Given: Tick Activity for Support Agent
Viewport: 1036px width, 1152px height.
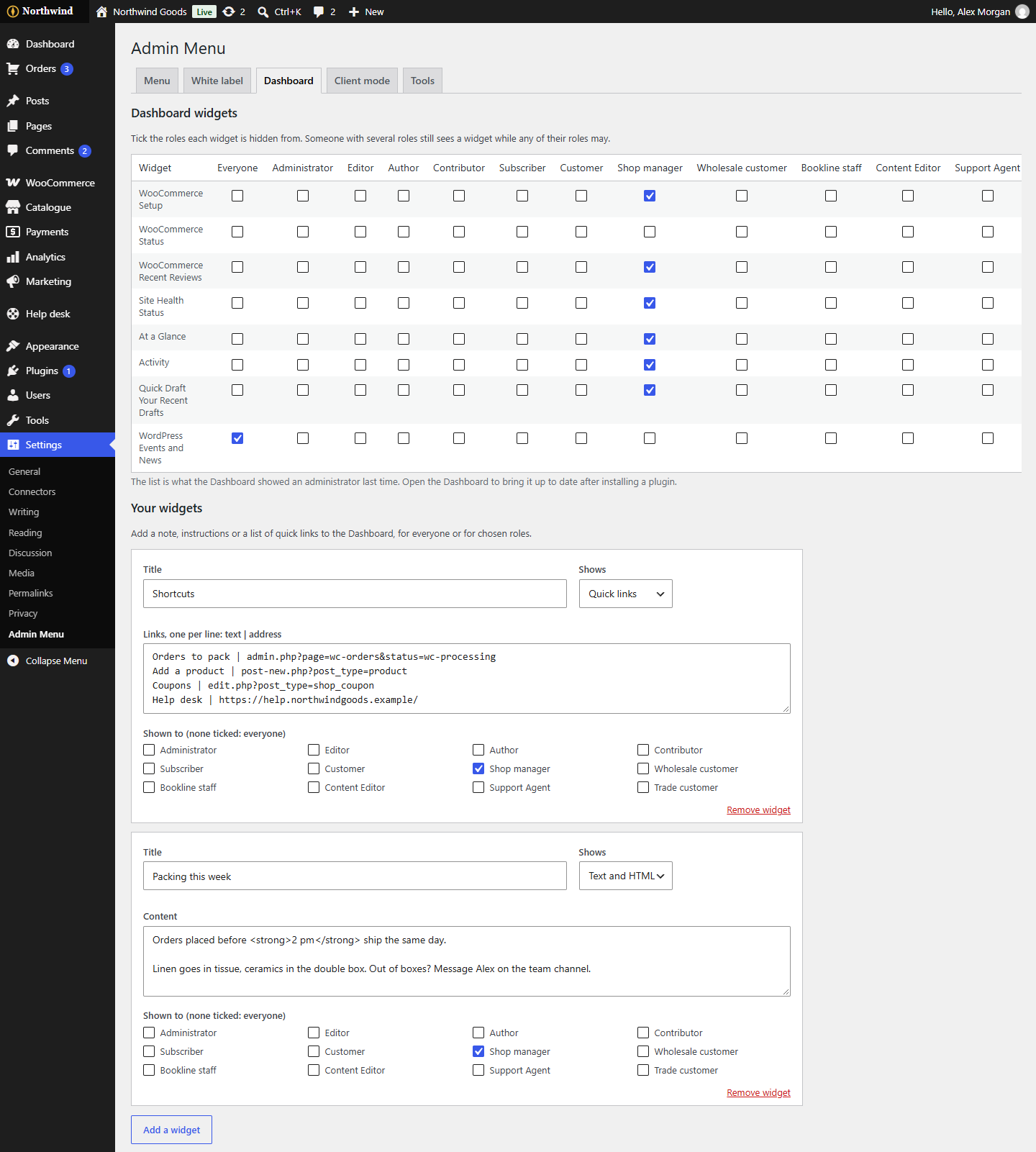Looking at the screenshot, I should click(x=988, y=365).
